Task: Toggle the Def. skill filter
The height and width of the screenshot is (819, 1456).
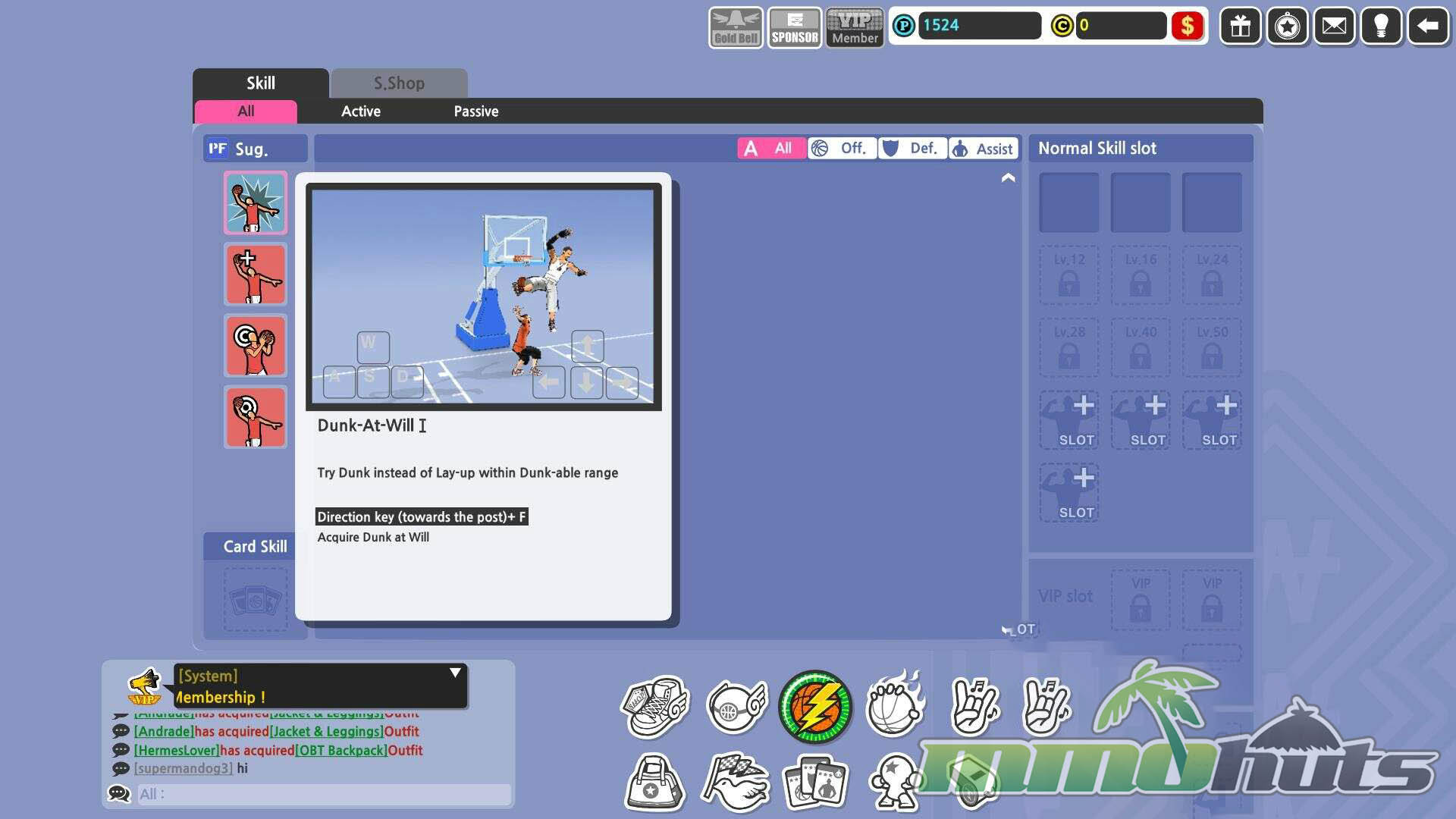Action: (912, 148)
